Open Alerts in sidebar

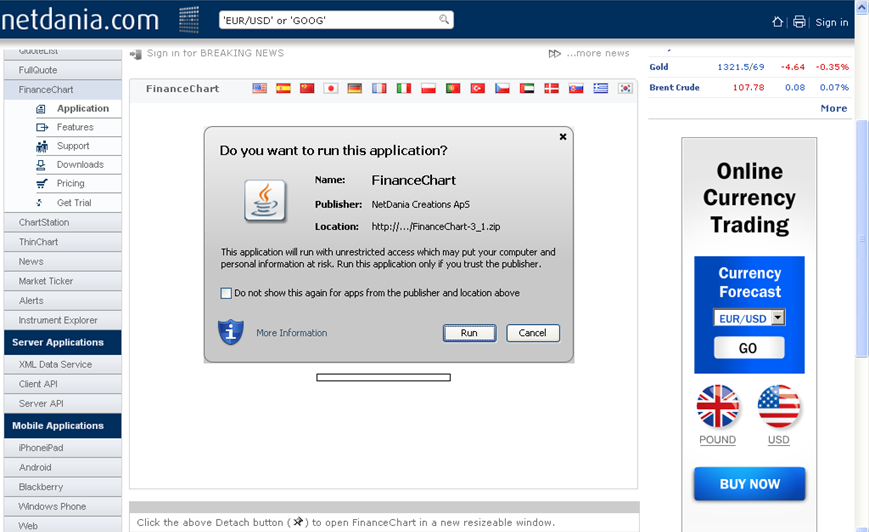(63, 300)
